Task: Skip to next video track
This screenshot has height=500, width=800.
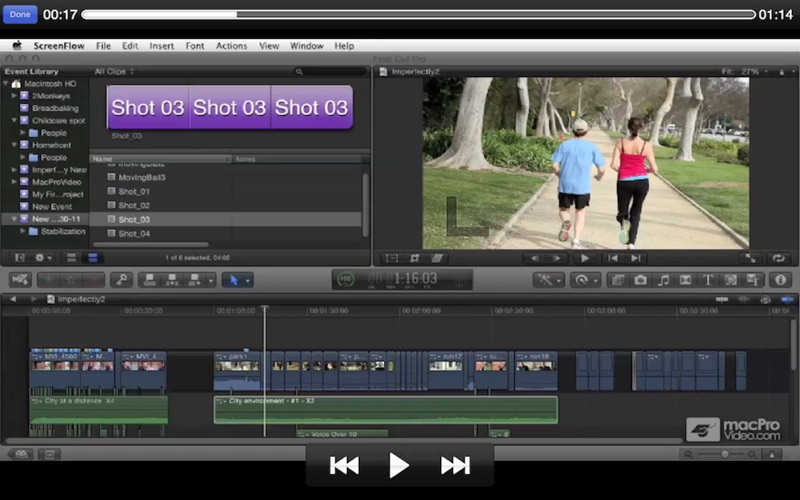Action: point(455,465)
